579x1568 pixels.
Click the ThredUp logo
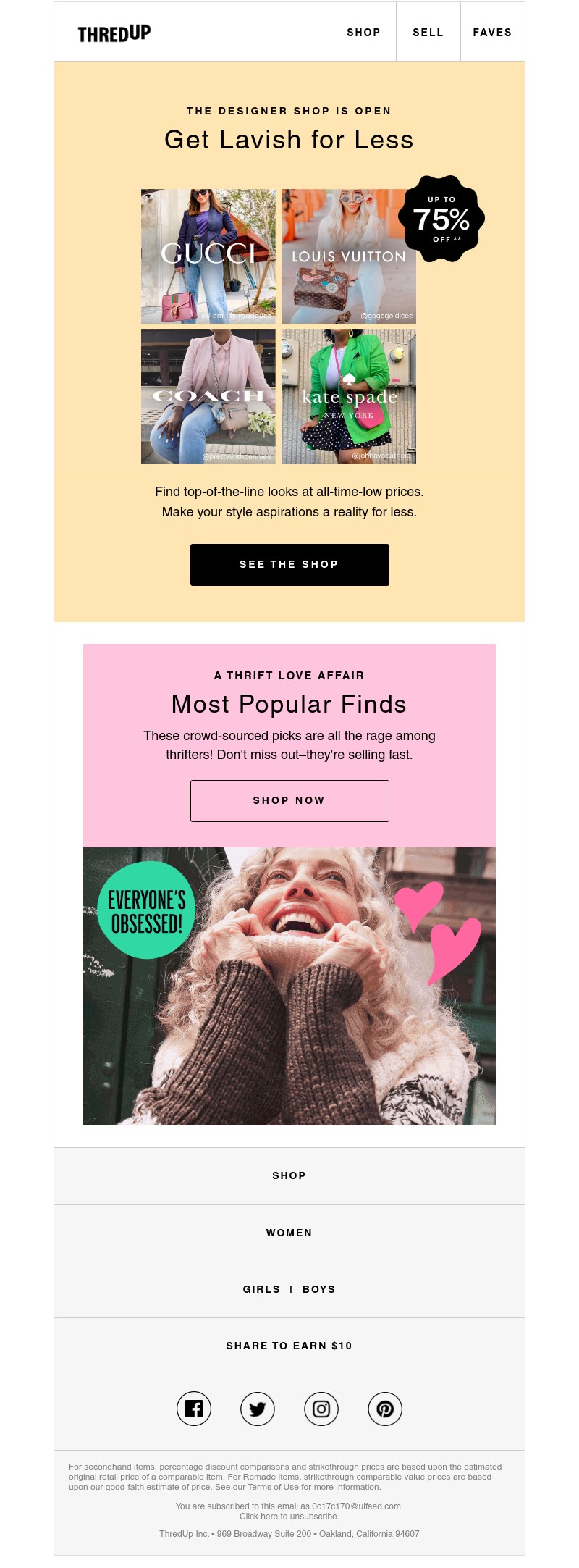pos(114,33)
